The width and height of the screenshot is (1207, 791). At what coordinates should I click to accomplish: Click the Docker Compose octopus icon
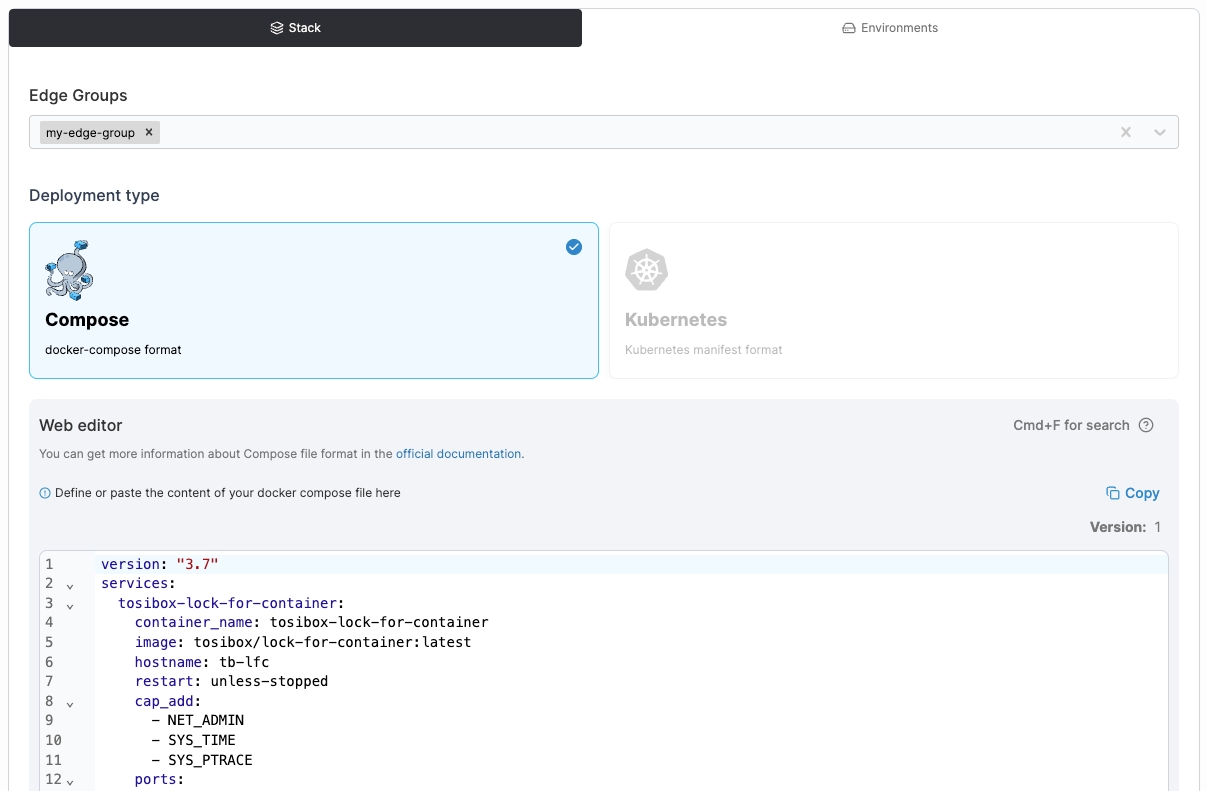click(70, 270)
